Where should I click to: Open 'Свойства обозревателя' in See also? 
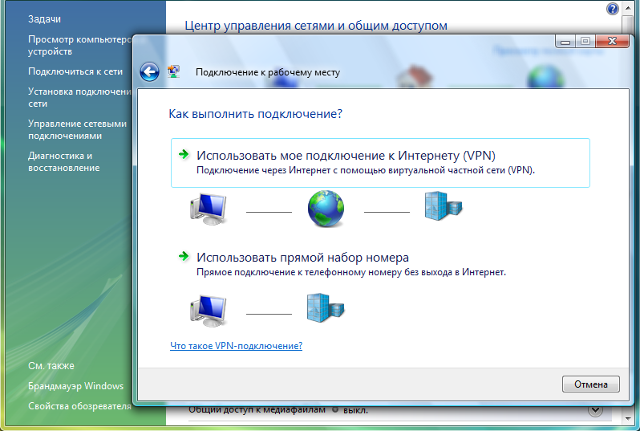(80, 406)
